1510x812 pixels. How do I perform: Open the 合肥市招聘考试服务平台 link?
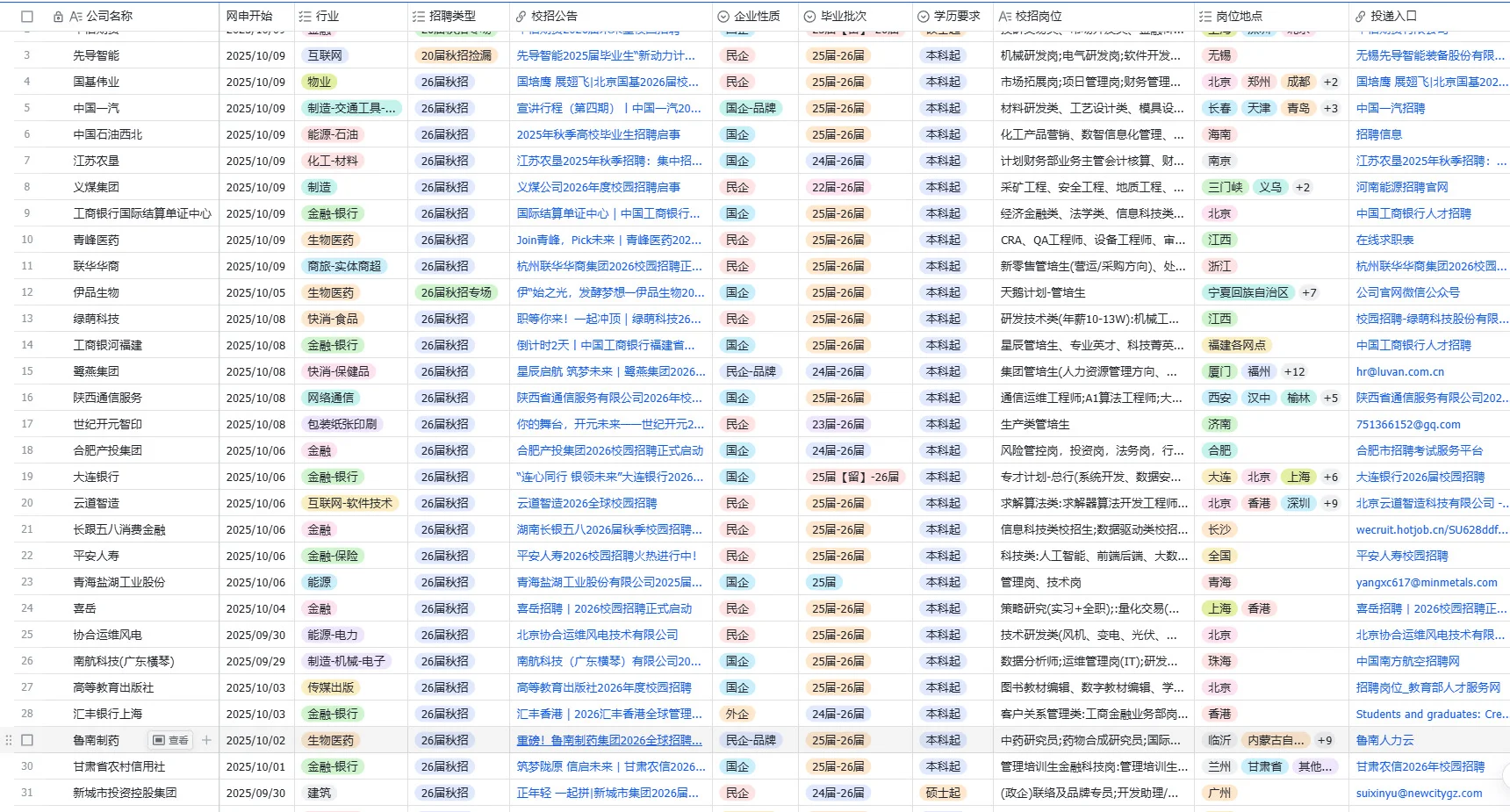pos(1420,450)
